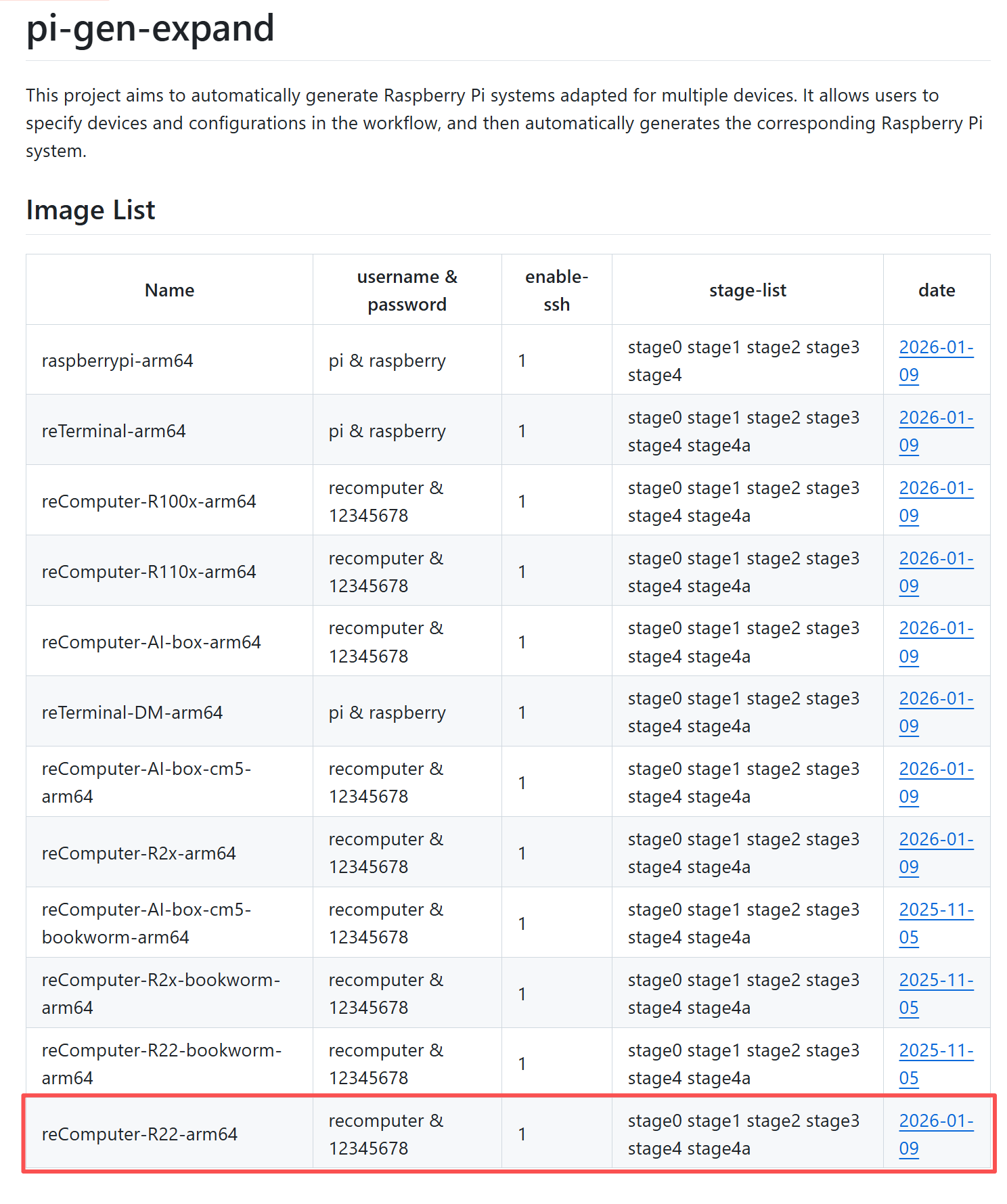Image resolution: width=1007 pixels, height=1204 pixels.
Task: Open the date link for raspberrypi-arm64
Action: (935, 348)
